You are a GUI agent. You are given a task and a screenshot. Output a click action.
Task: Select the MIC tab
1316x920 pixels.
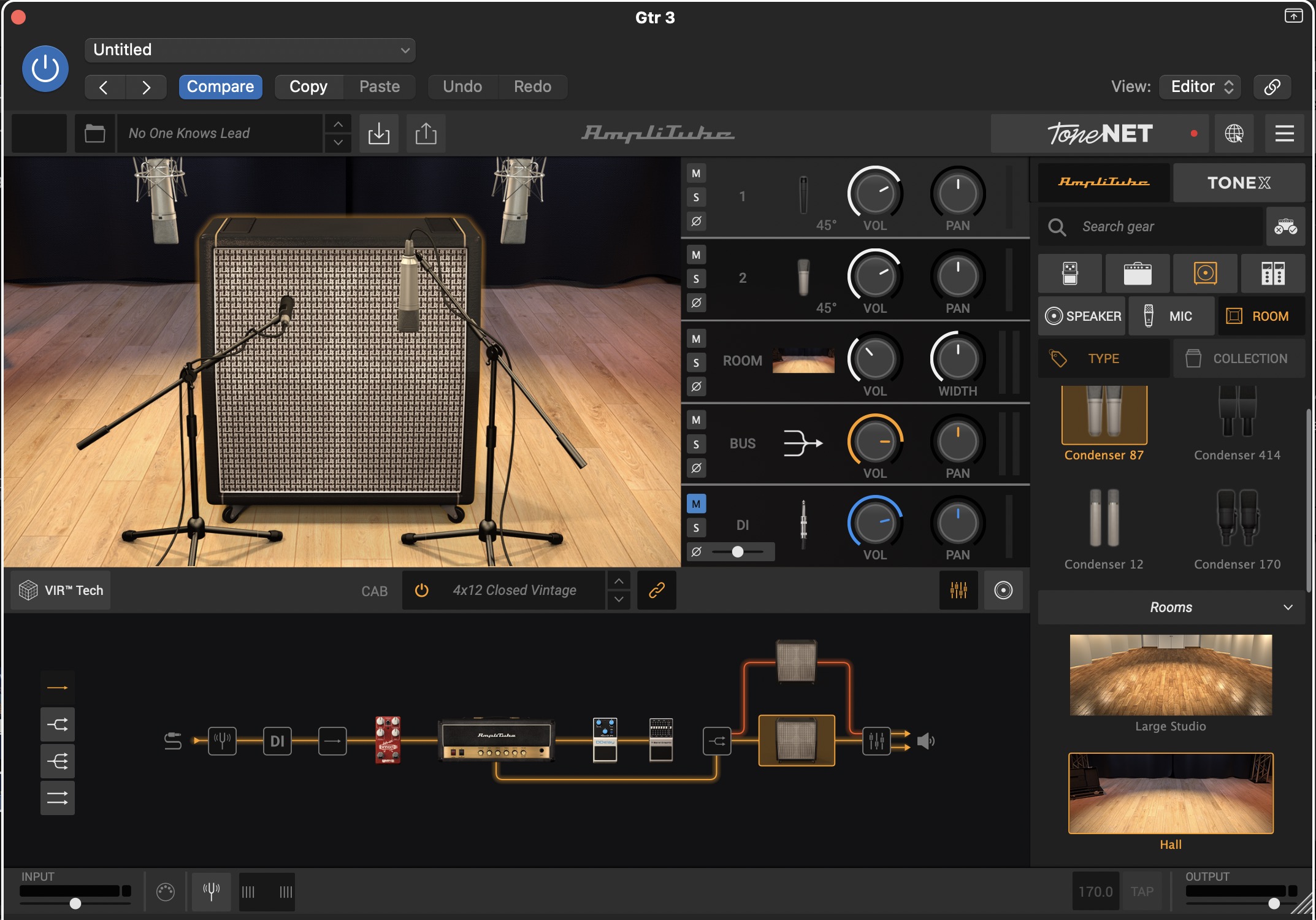coord(1171,316)
